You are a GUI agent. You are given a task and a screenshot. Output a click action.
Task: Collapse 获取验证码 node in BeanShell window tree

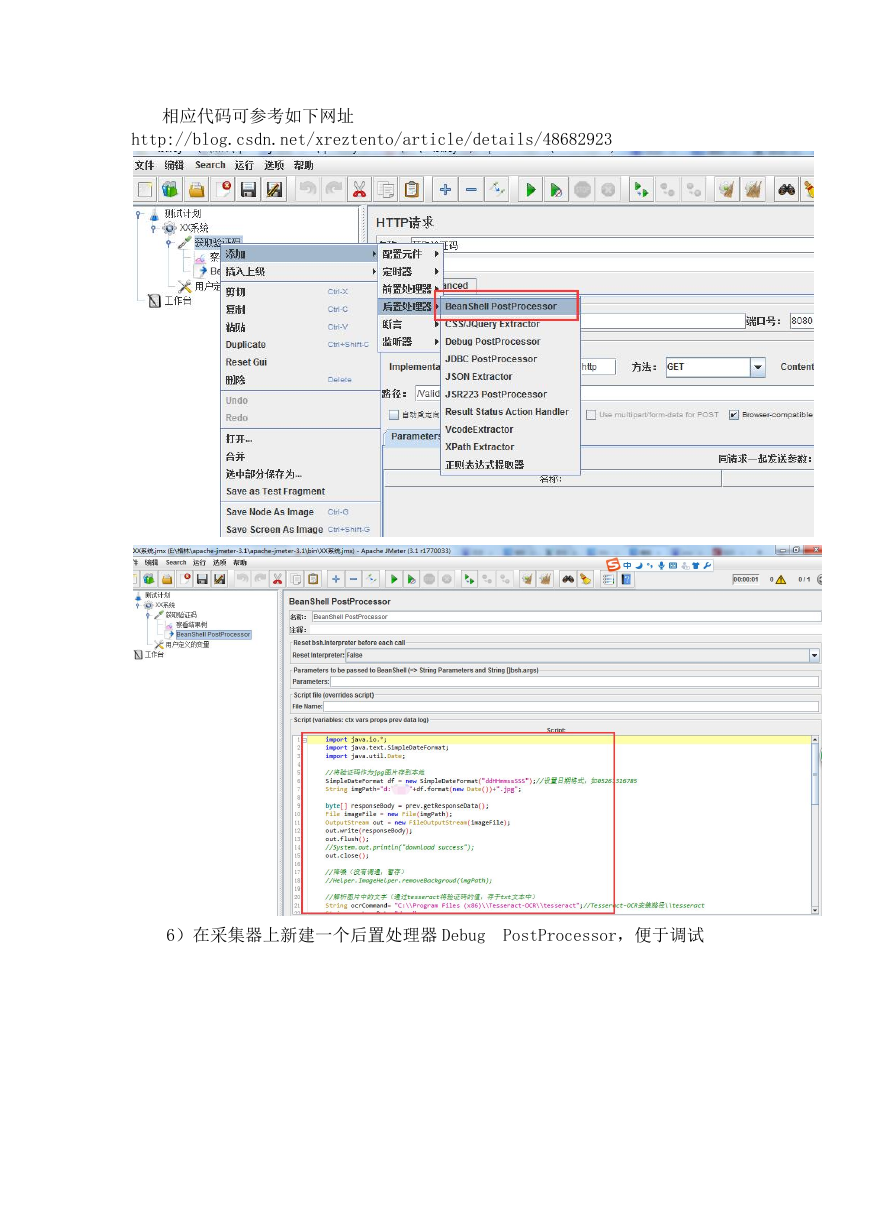(x=149, y=615)
